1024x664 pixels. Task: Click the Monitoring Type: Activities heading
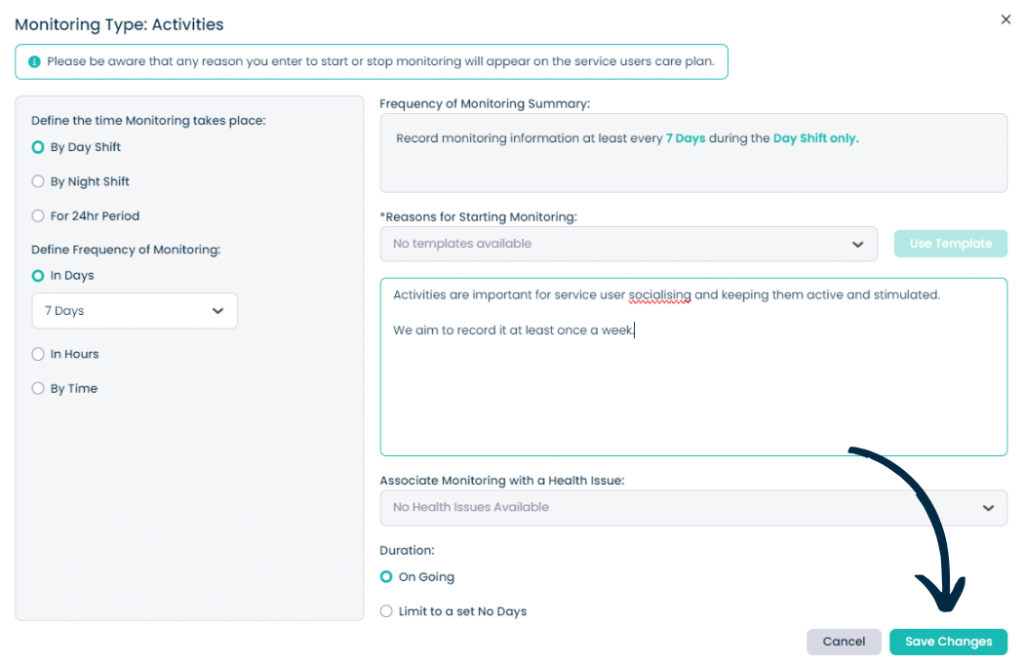coord(119,25)
